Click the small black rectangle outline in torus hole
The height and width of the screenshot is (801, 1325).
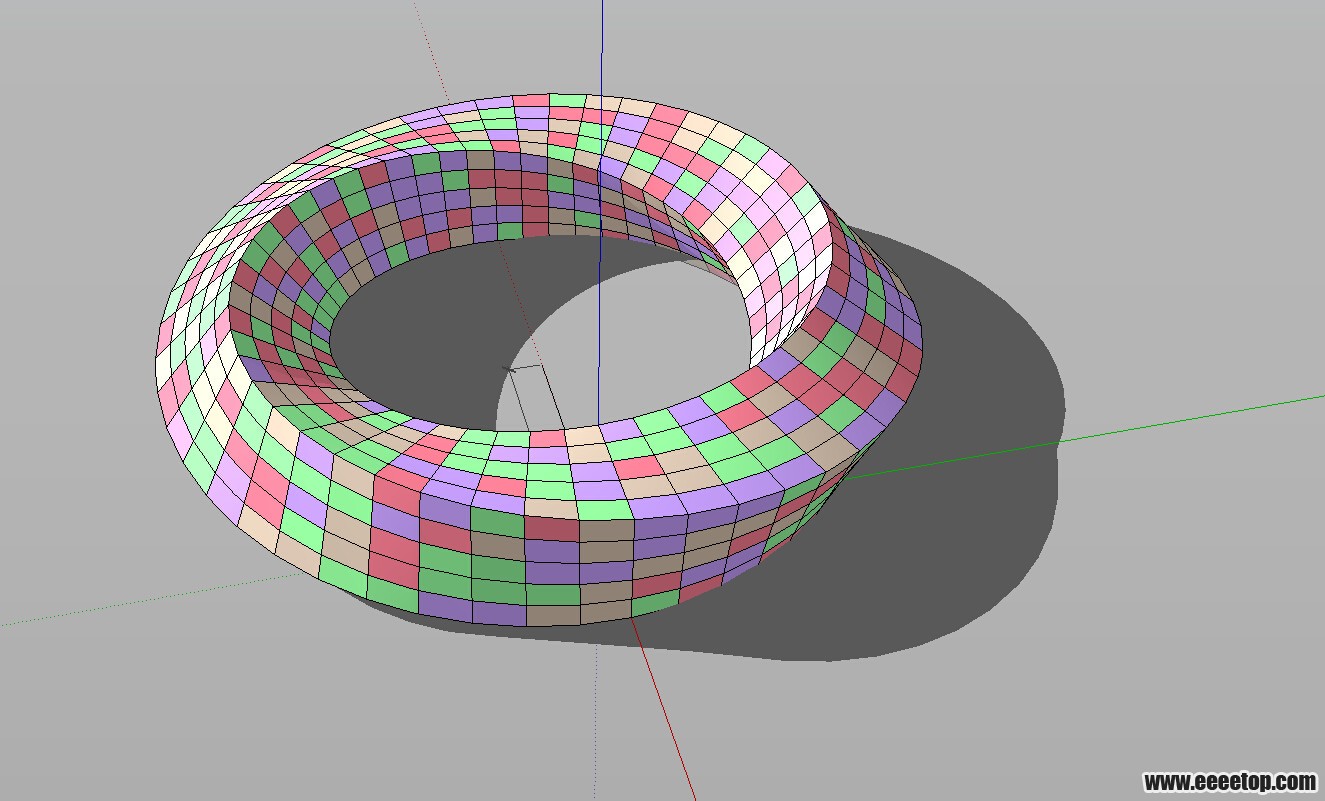coord(534,400)
